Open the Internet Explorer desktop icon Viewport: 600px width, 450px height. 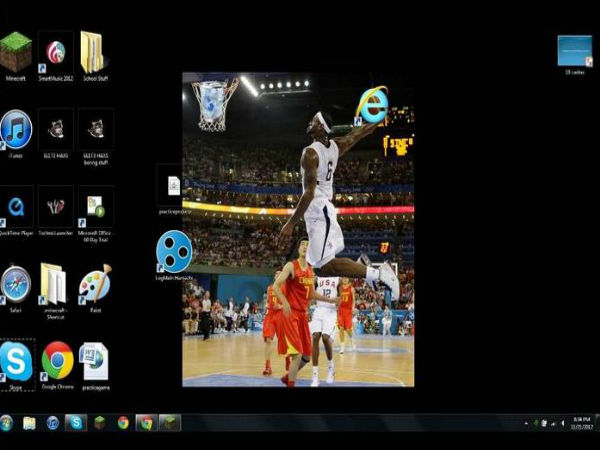372,104
